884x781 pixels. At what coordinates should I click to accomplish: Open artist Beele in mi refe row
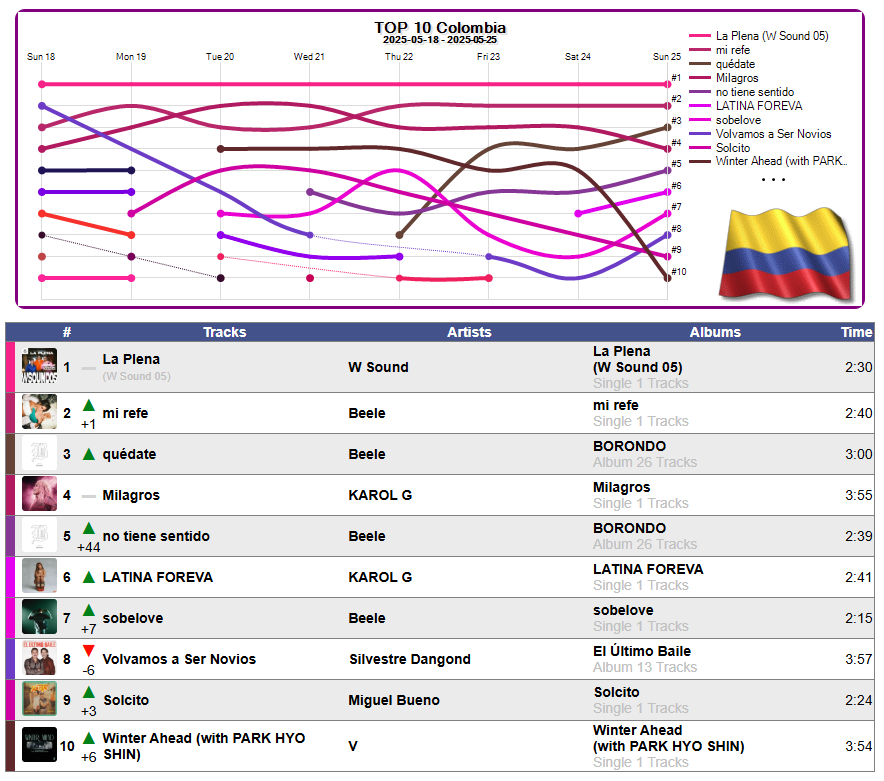pyautogui.click(x=366, y=413)
